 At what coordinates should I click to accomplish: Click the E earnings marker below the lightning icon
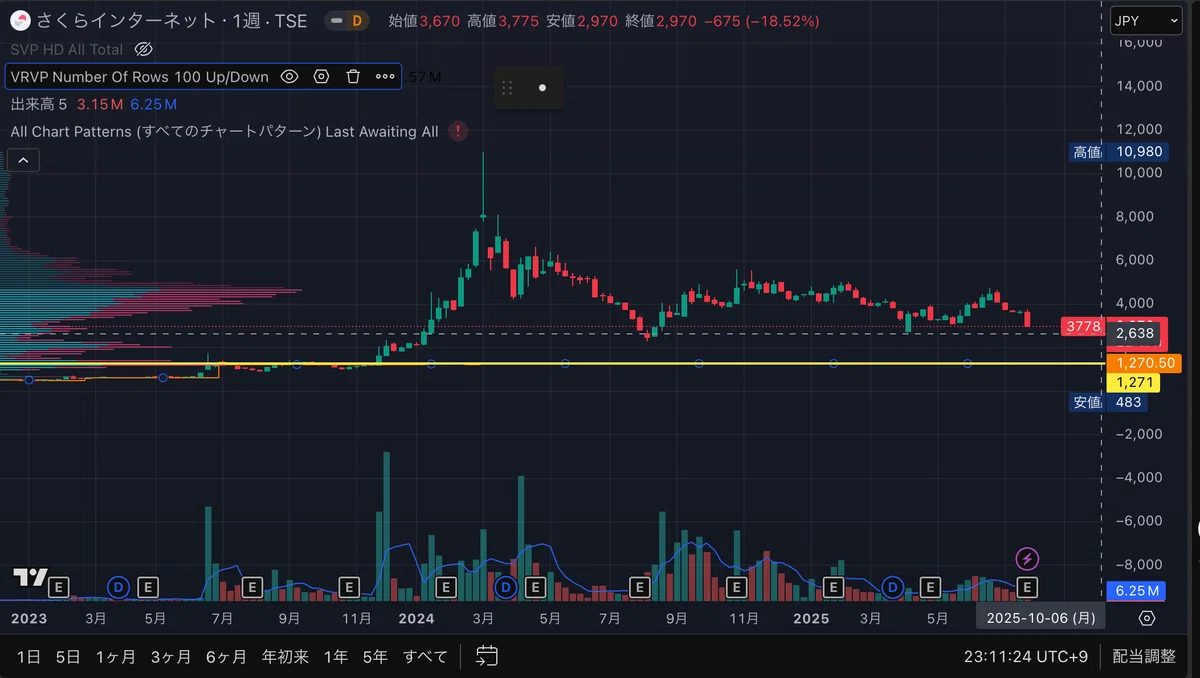click(1027, 586)
